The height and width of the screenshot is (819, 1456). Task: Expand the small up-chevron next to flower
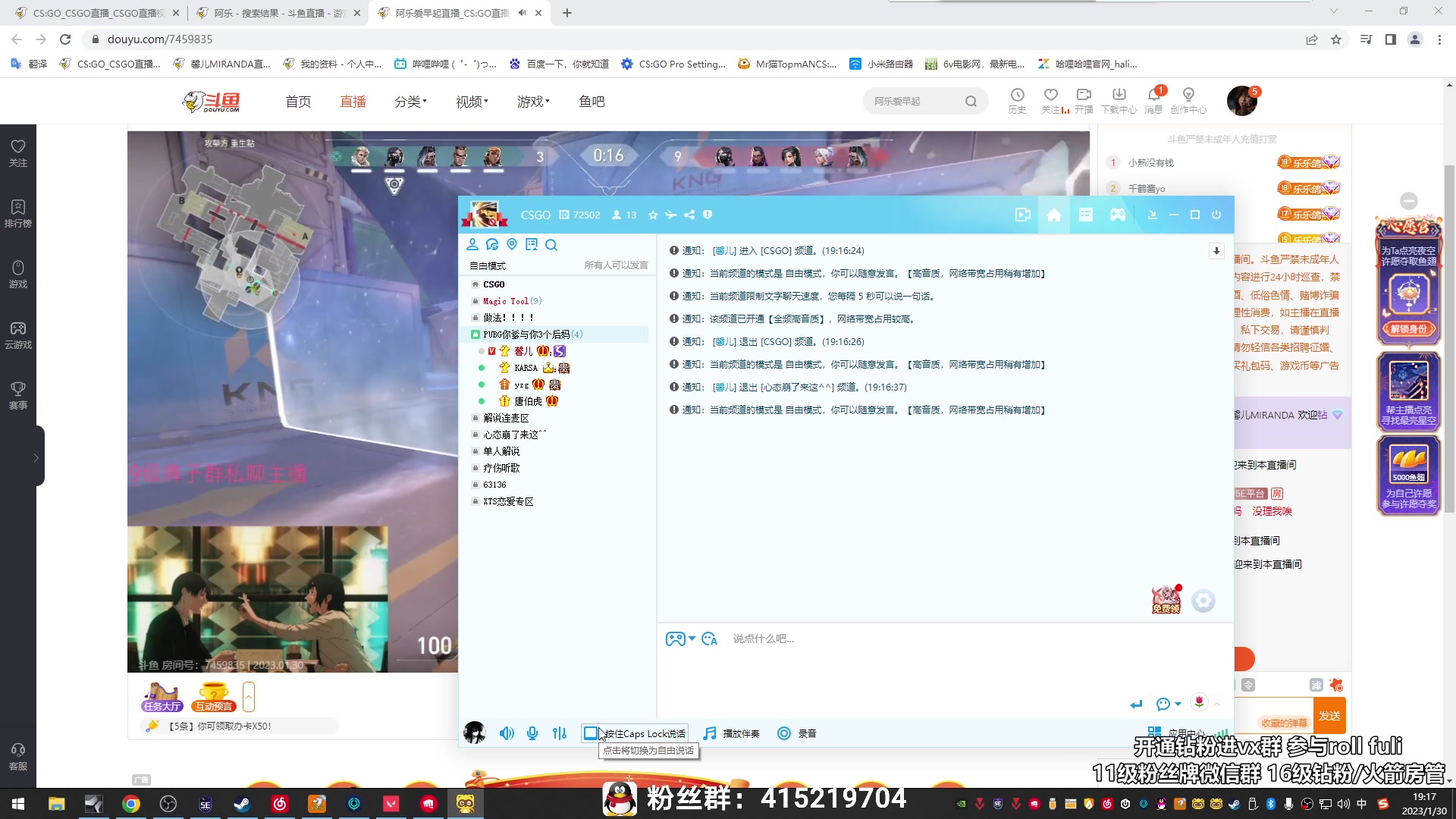click(x=1217, y=704)
